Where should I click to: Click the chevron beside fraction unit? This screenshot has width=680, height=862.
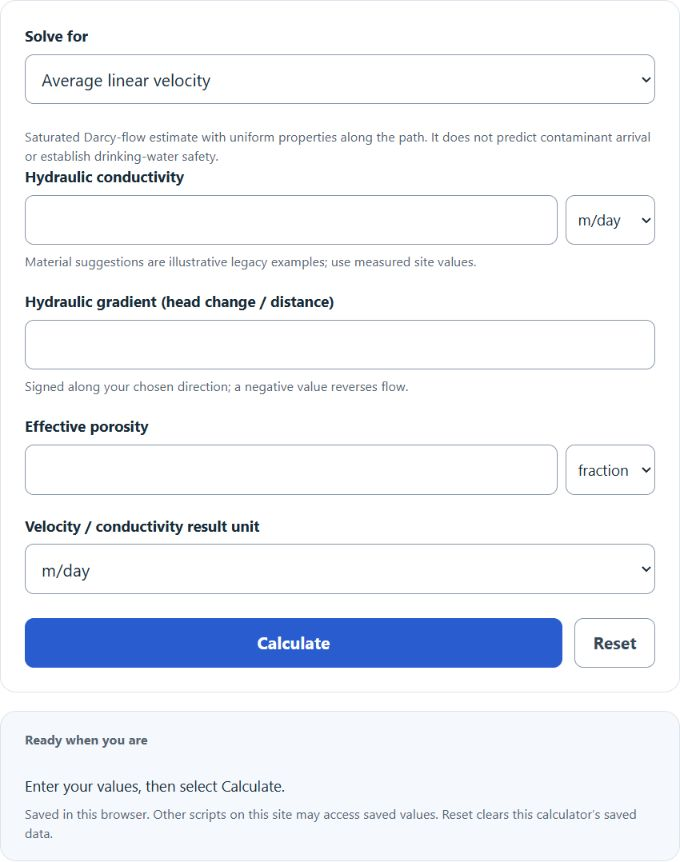pos(646,470)
